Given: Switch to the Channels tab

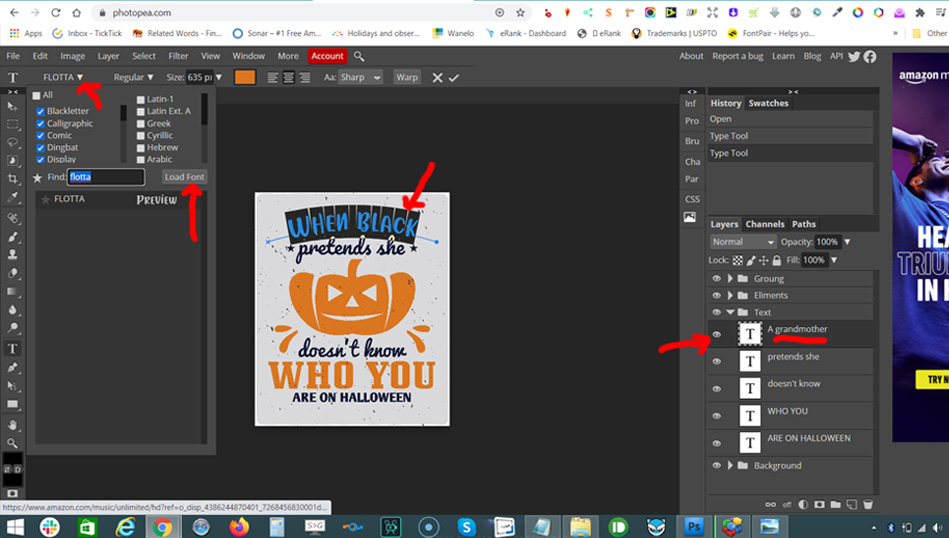Looking at the screenshot, I should pos(764,224).
